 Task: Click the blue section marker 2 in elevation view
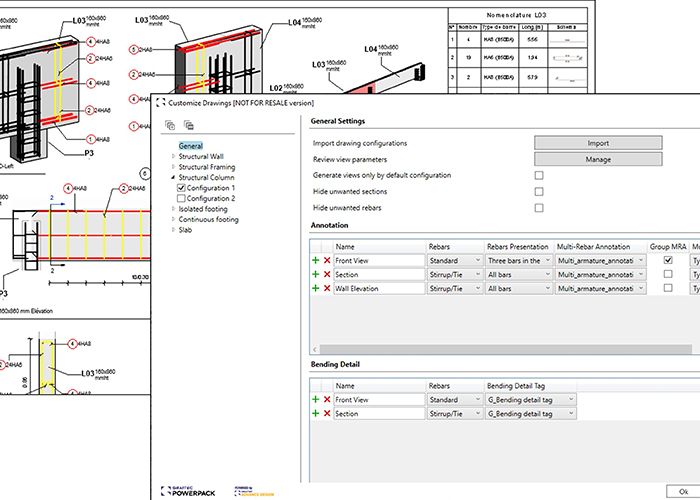pos(52,197)
